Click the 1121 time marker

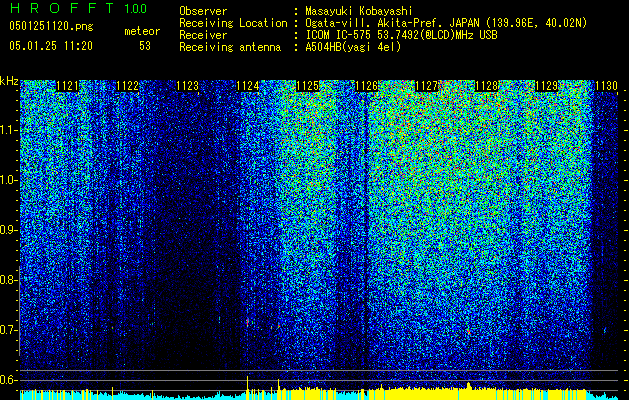tap(67, 86)
